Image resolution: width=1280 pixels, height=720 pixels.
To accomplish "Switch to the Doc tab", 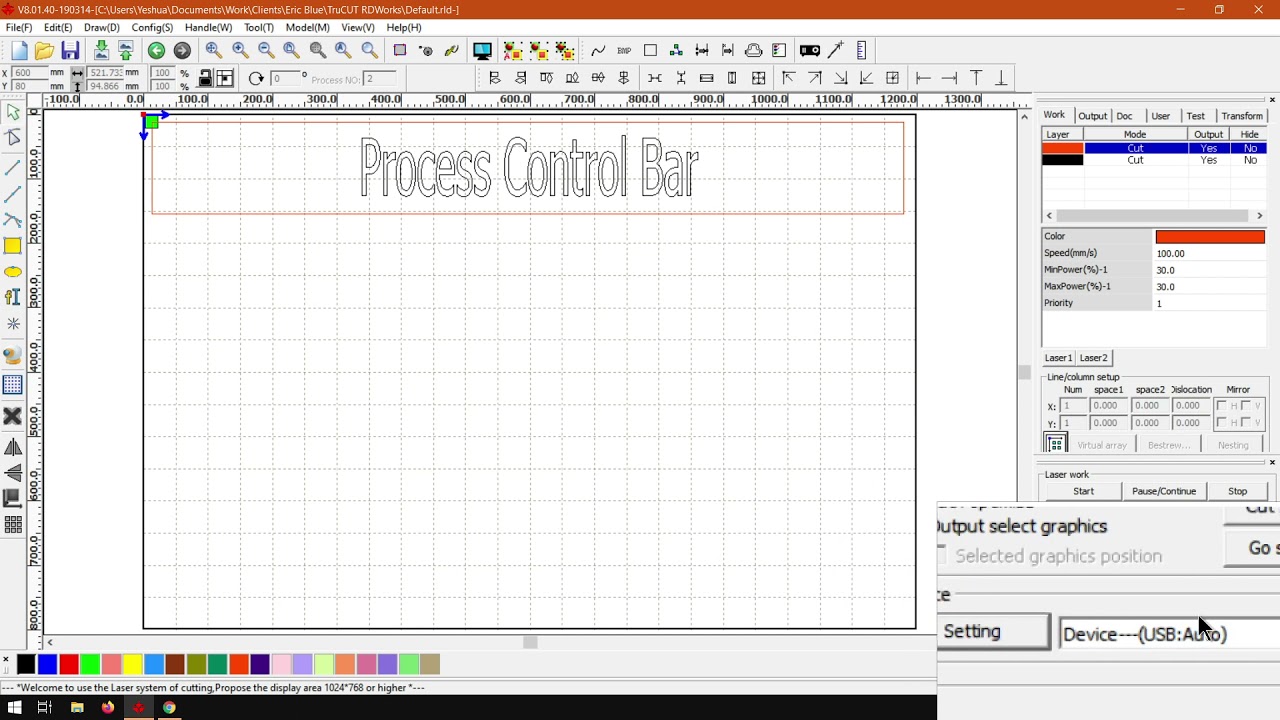I will coord(1124,116).
